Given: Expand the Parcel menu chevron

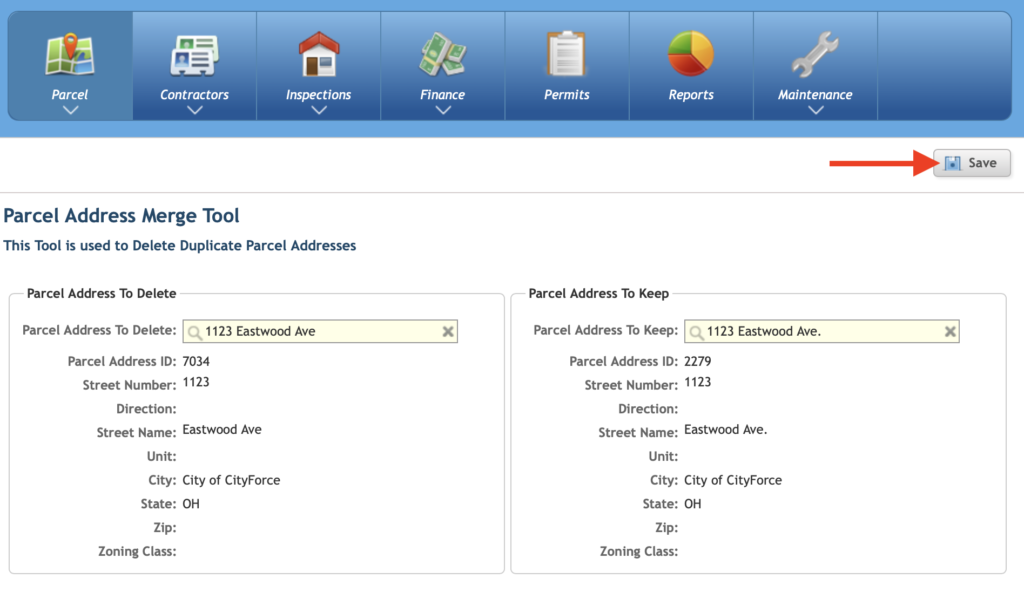Looking at the screenshot, I should tap(71, 110).
